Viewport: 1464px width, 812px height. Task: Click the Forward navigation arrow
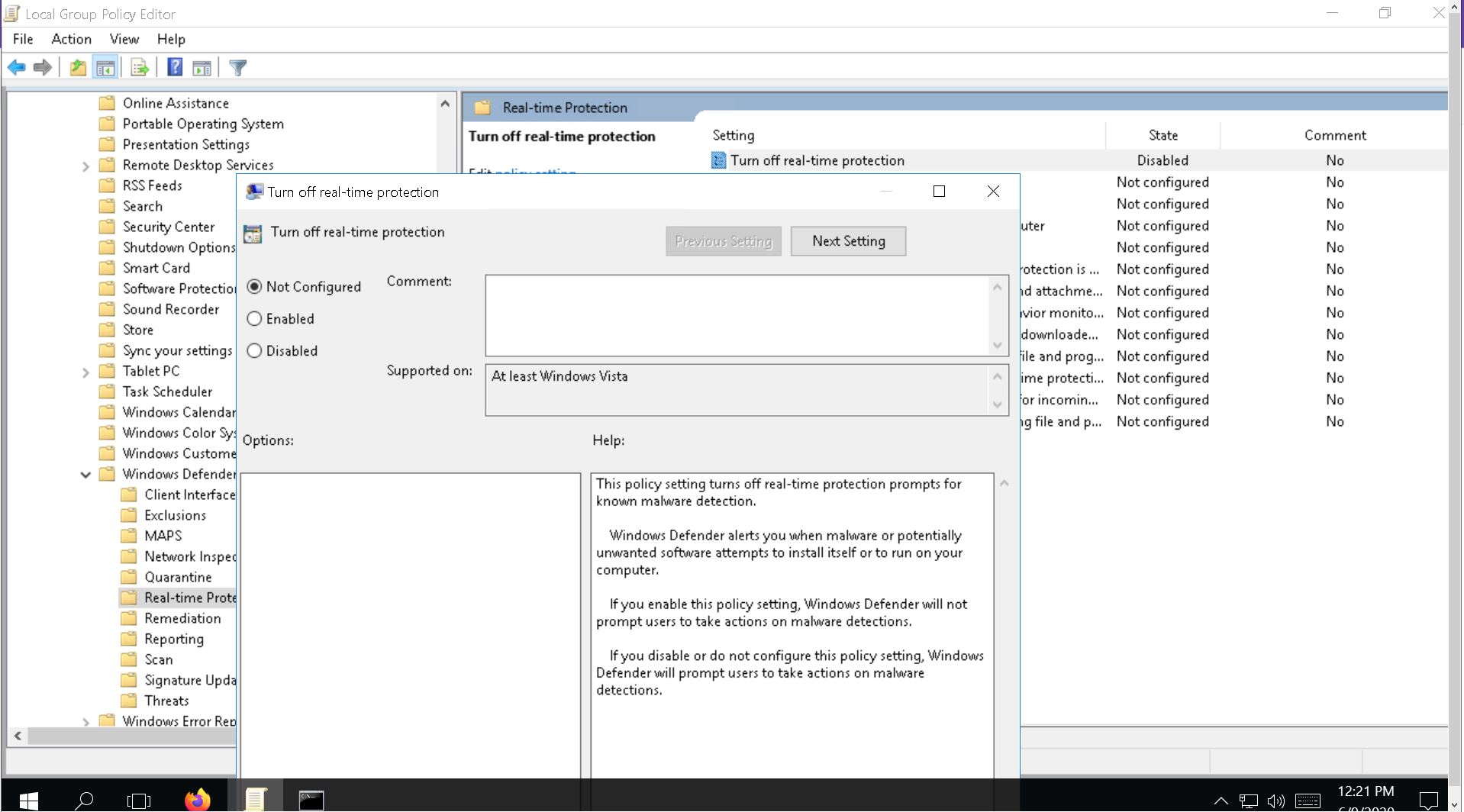pyautogui.click(x=42, y=67)
